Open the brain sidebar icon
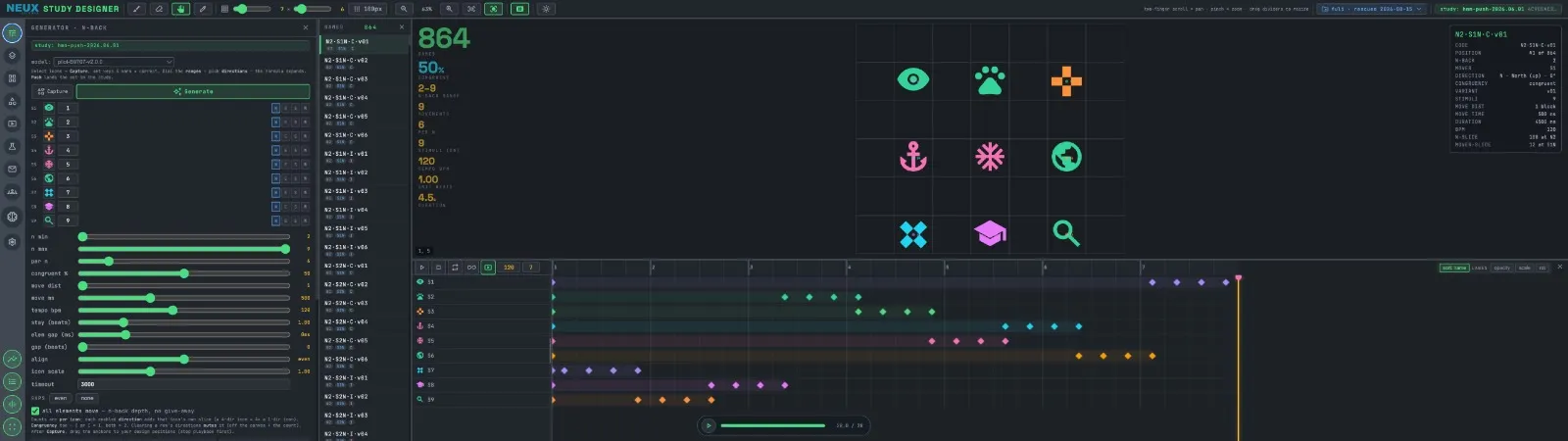This screenshot has width=1568, height=441. pos(12,217)
